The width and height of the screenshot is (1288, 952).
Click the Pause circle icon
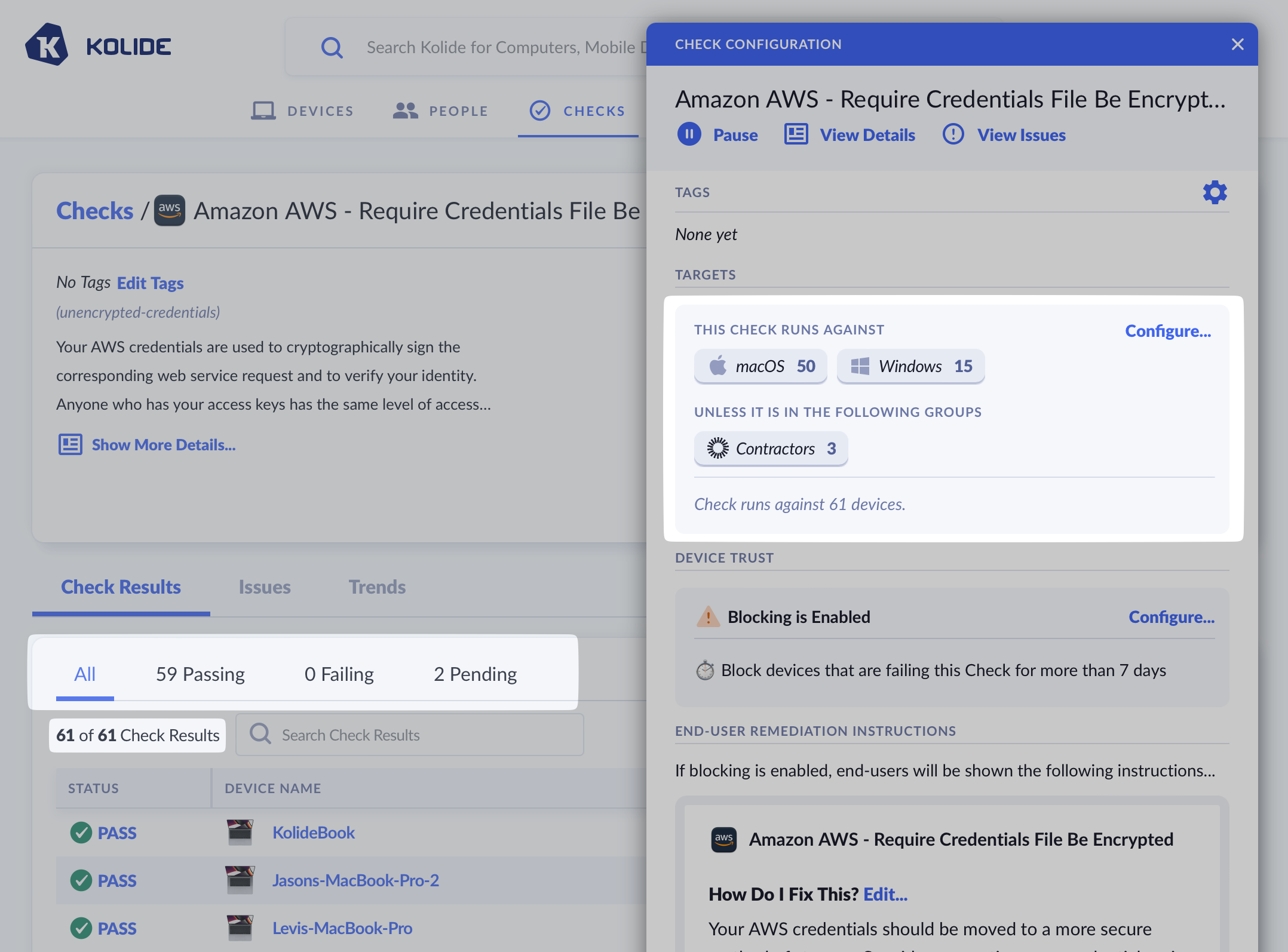689,134
